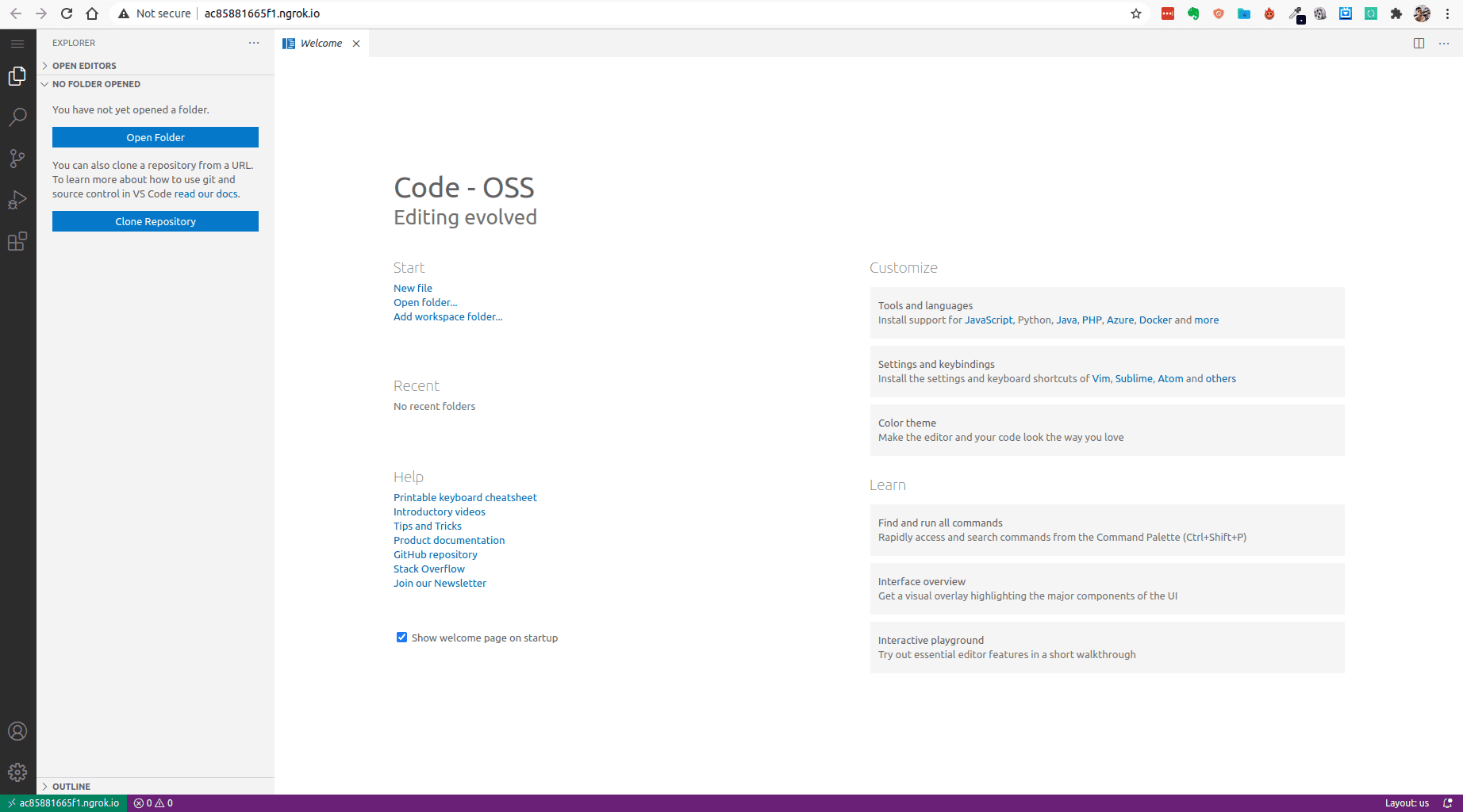The image size is (1463, 812).
Task: Open the Run and Debug panel
Action: (x=17, y=200)
